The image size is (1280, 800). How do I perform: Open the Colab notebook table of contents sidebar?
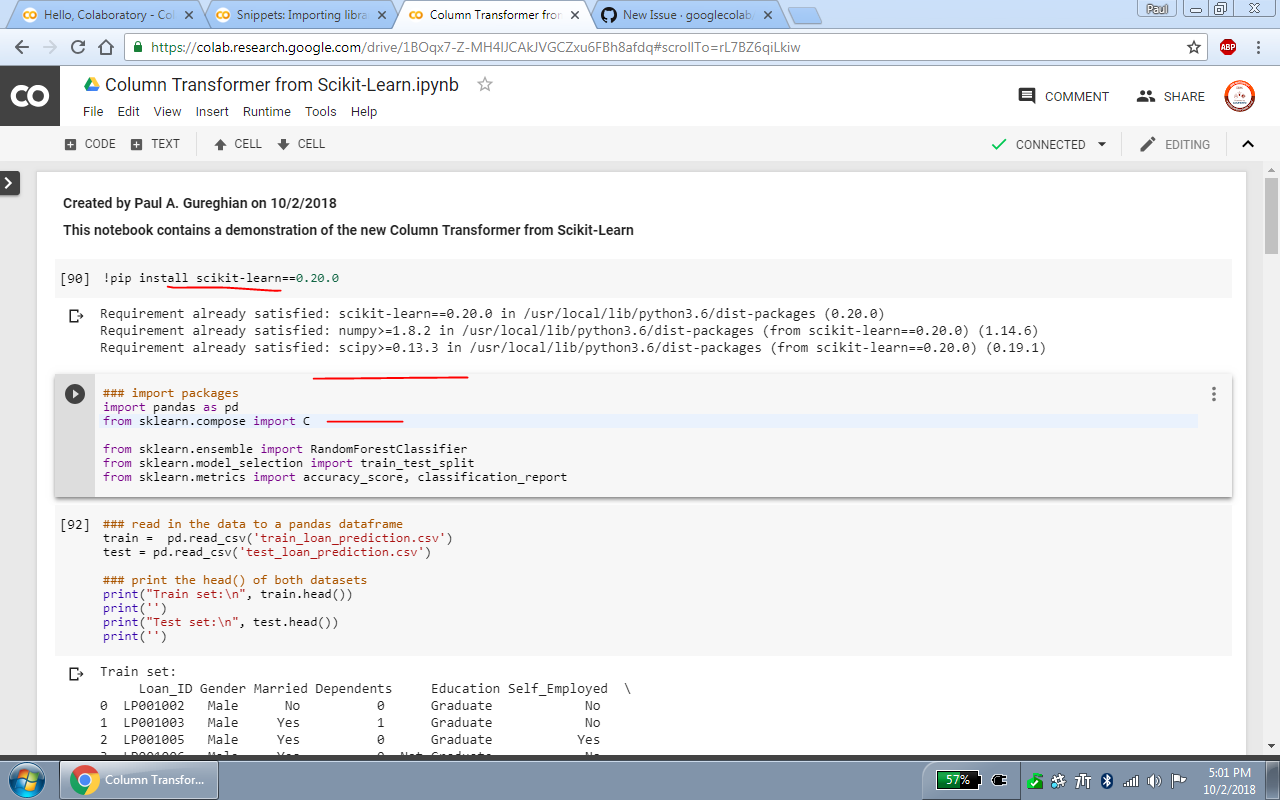[x=10, y=184]
